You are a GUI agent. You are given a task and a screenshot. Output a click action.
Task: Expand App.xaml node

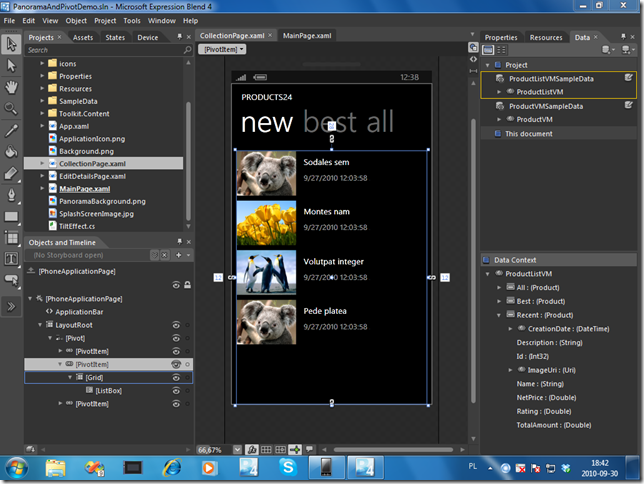click(x=42, y=126)
